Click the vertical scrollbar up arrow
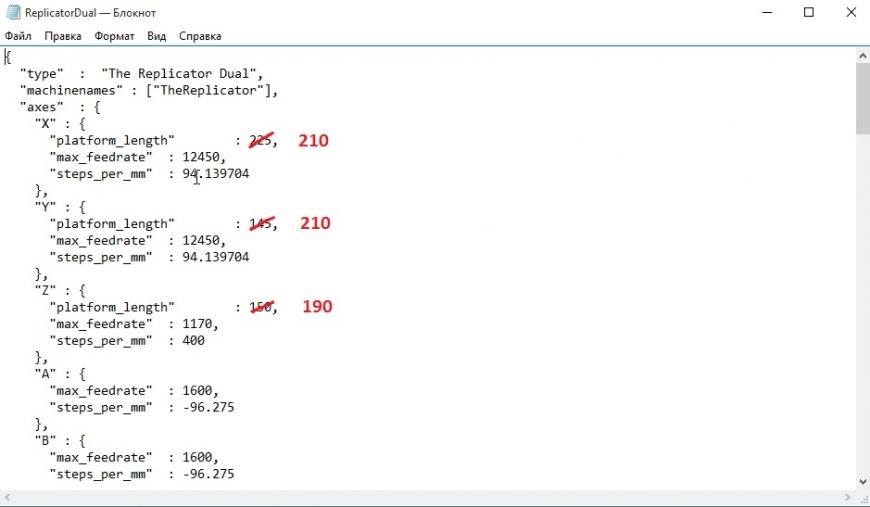This screenshot has width=870, height=507. 863,55
